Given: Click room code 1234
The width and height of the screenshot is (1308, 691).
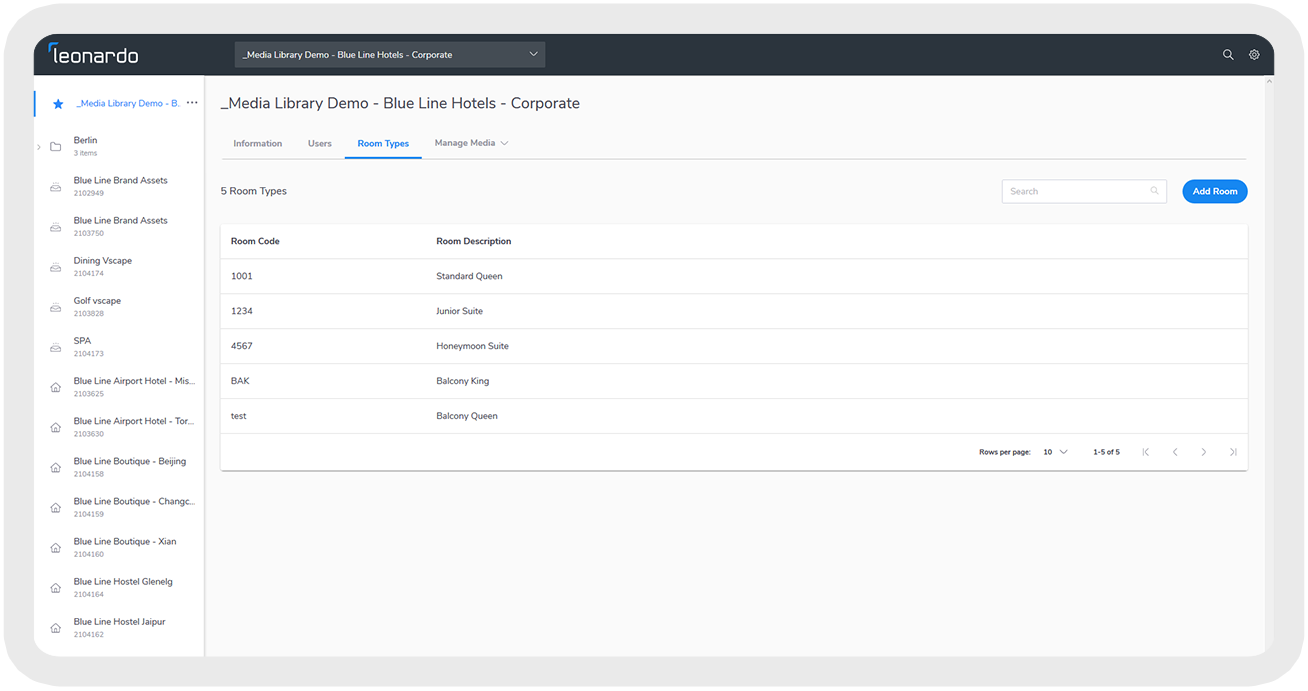Looking at the screenshot, I should click(x=241, y=312).
